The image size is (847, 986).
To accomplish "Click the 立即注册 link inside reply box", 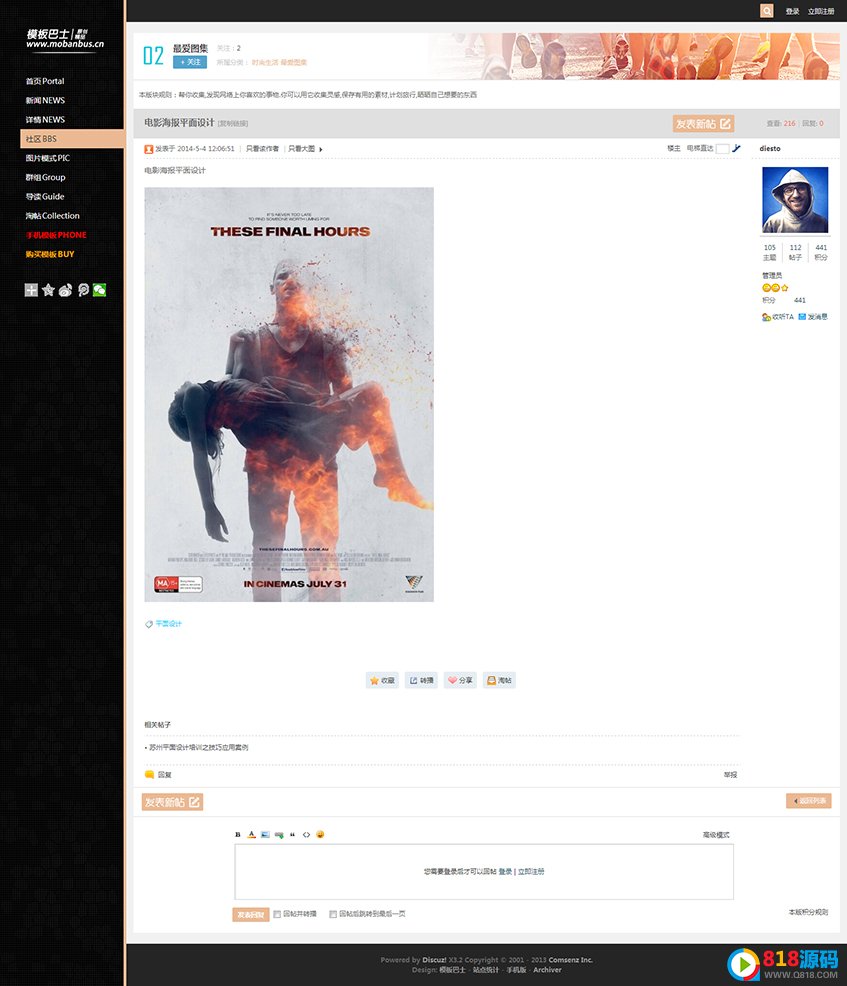I will pos(531,872).
